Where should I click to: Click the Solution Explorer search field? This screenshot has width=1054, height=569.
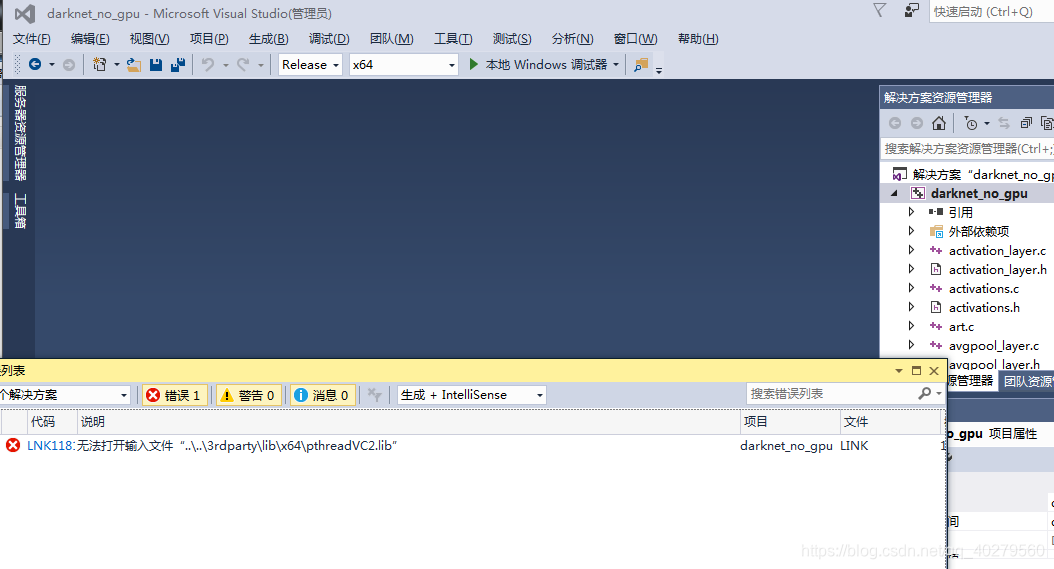click(x=967, y=149)
